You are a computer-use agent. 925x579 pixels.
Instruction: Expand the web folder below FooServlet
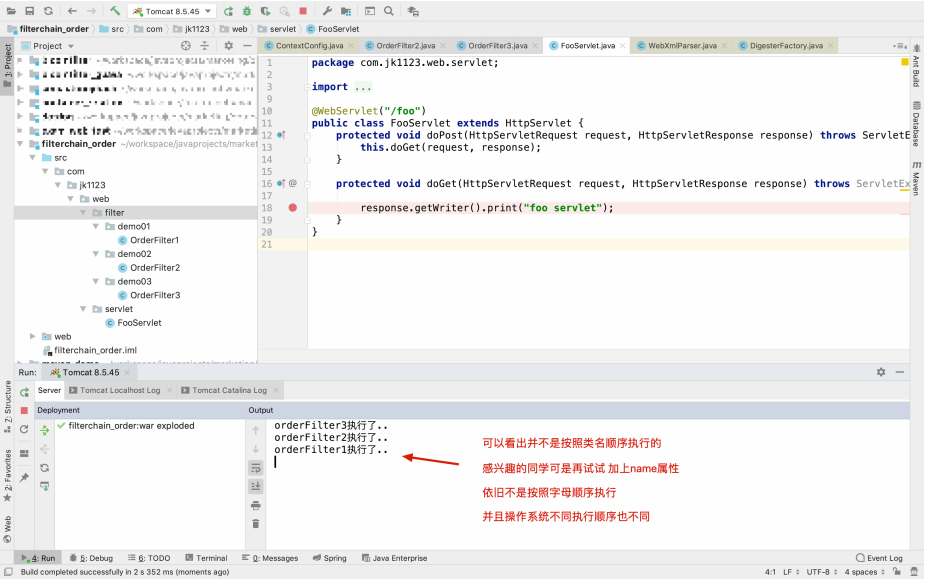(33, 336)
